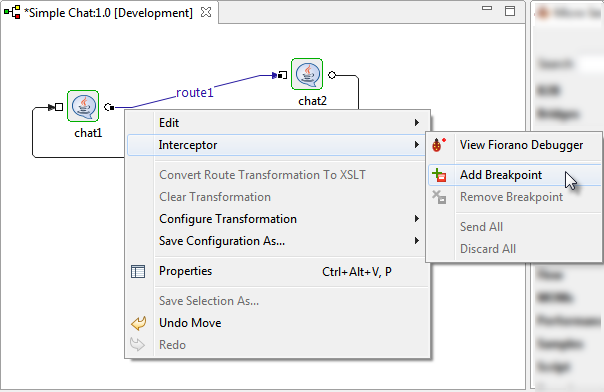Maximize the editor pane
604x392 pixels.
coord(510,11)
